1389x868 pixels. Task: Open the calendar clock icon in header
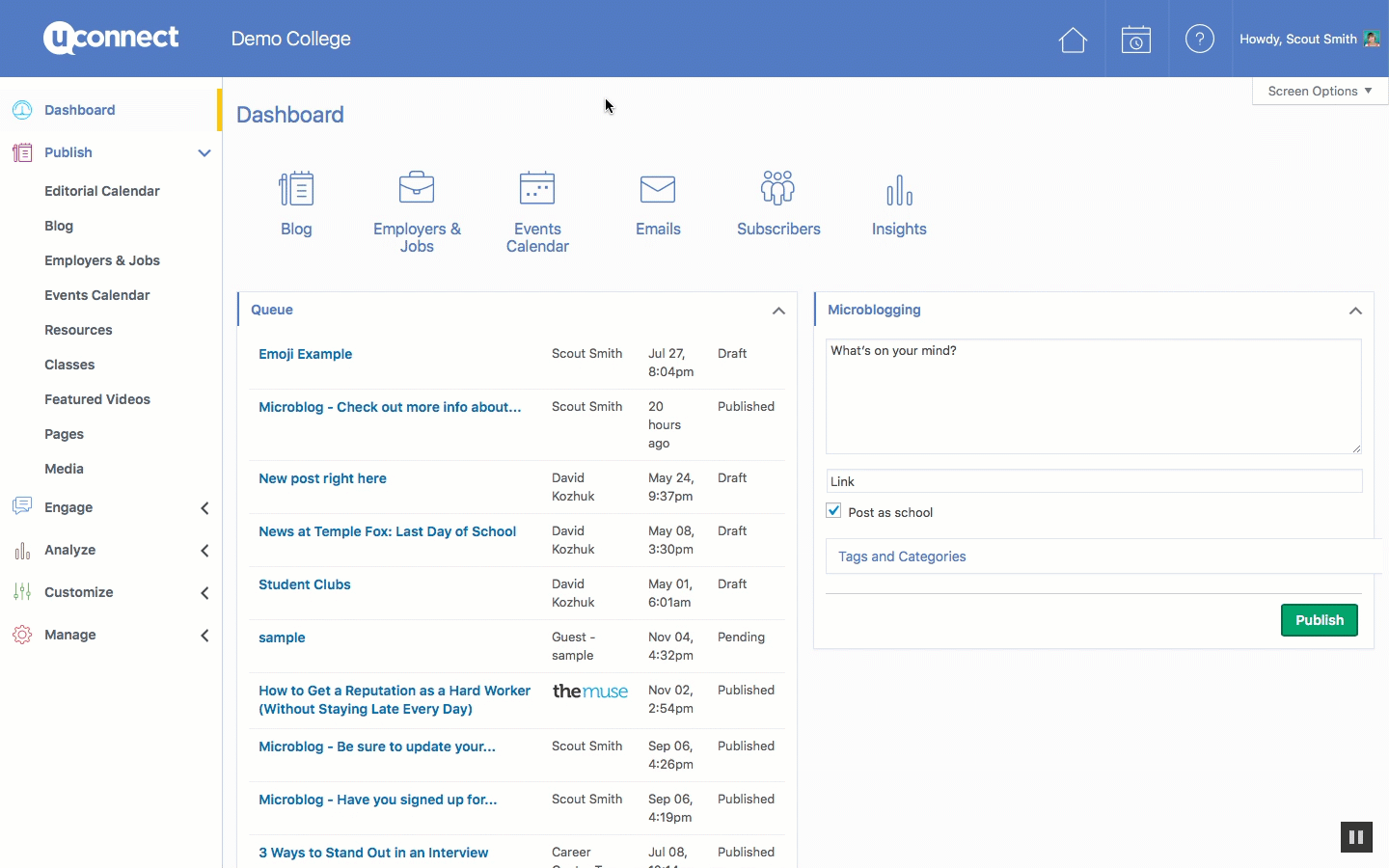tap(1136, 40)
